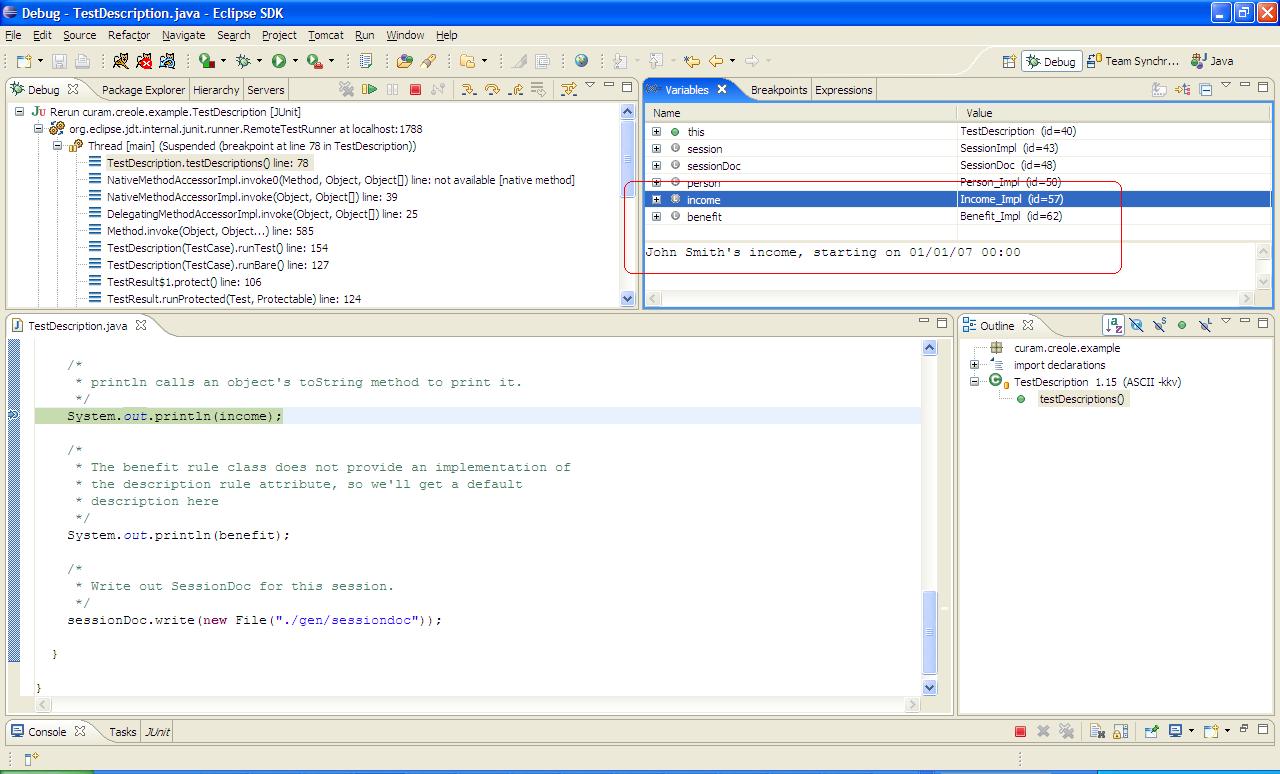The width and height of the screenshot is (1280, 774).
Task: Stop Tomcat from main toolbar
Action: (144, 61)
